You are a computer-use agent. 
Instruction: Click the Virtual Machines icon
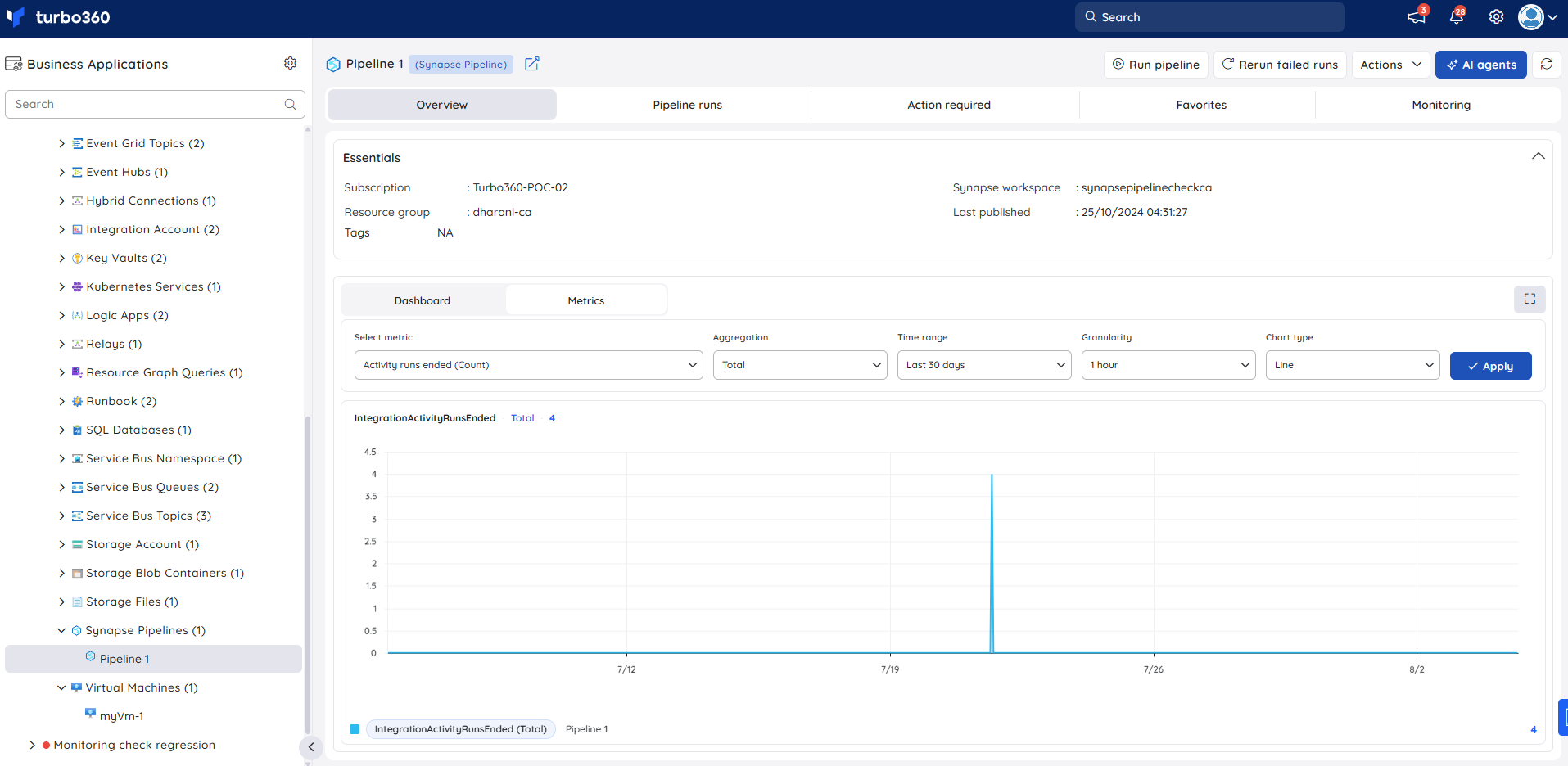(x=77, y=687)
